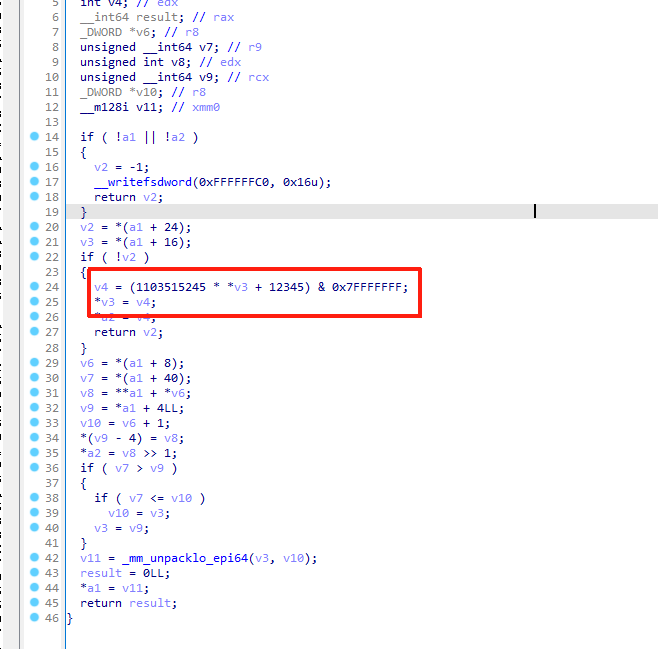Click the blue dot on line 38

35,498
